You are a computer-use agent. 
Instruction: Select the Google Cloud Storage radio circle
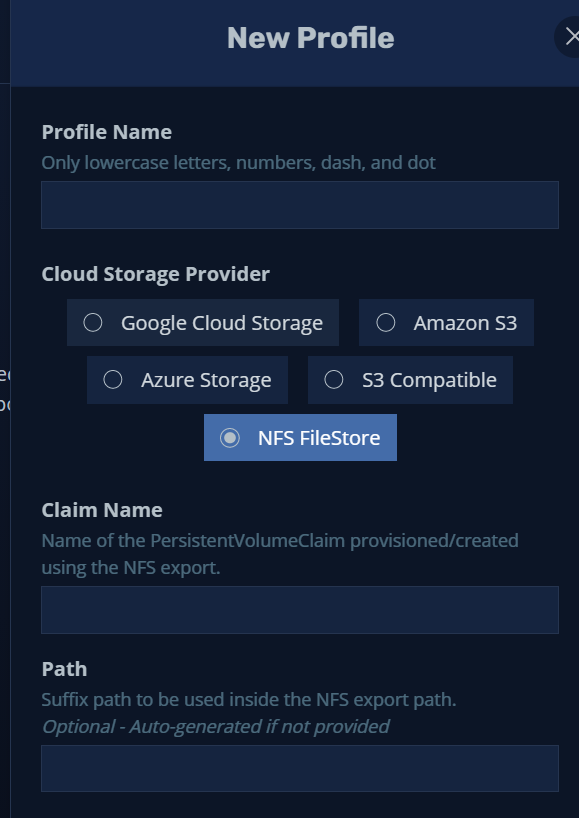[x=93, y=322]
